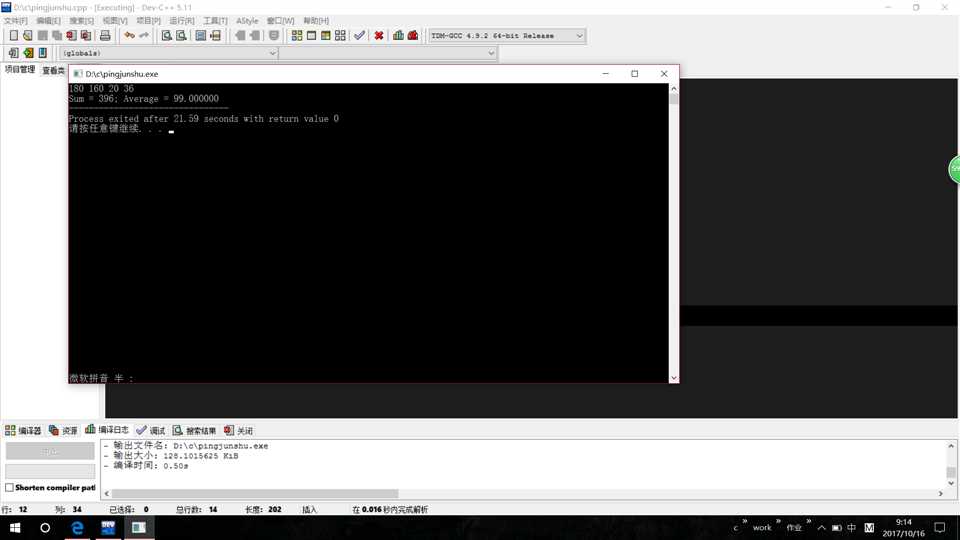Screen dimensions: 960x540
Task: Show hidden system tray icons chevron
Action: coord(821,528)
